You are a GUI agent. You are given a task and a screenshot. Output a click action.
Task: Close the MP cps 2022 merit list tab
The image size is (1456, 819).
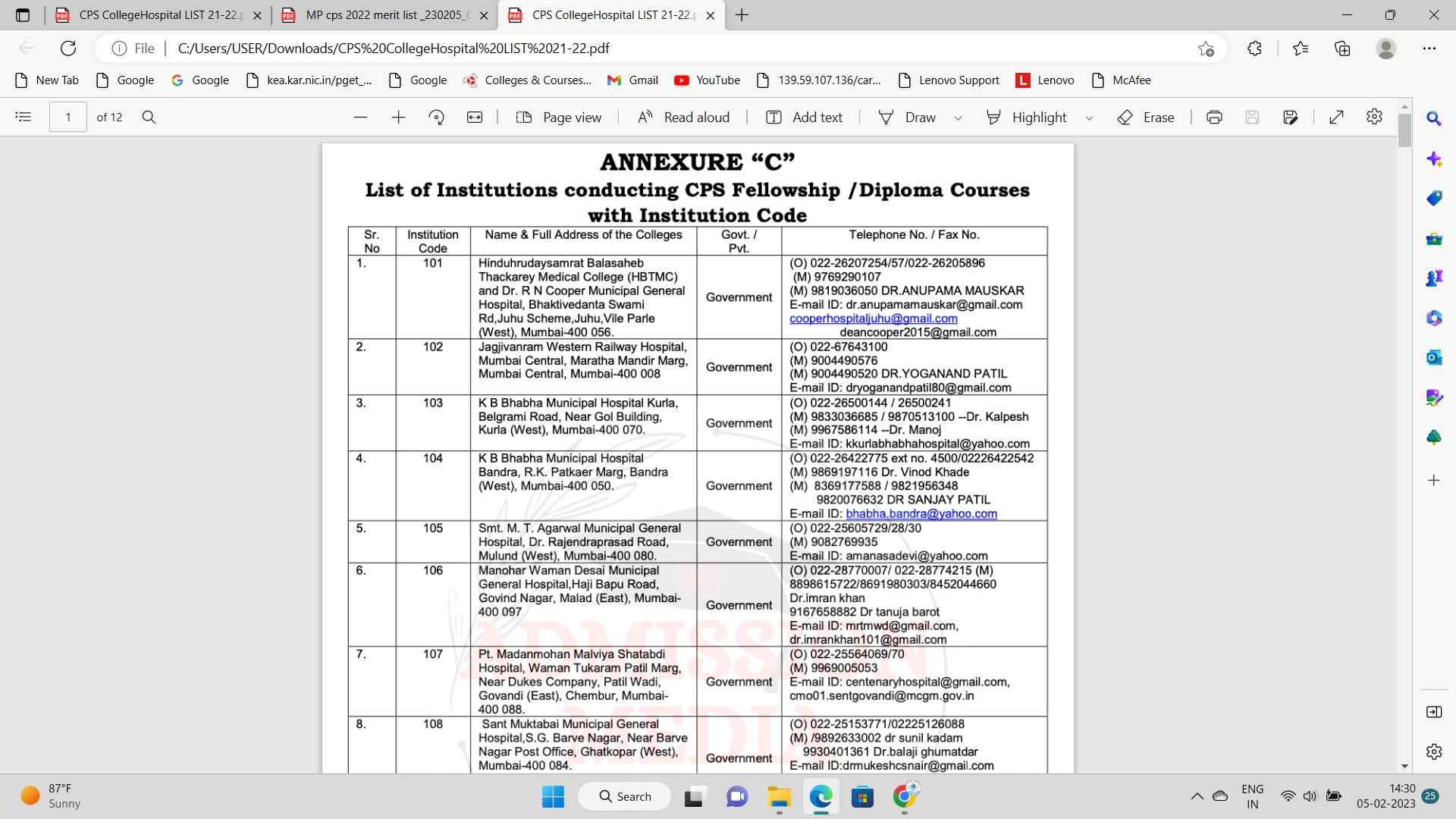point(484,15)
